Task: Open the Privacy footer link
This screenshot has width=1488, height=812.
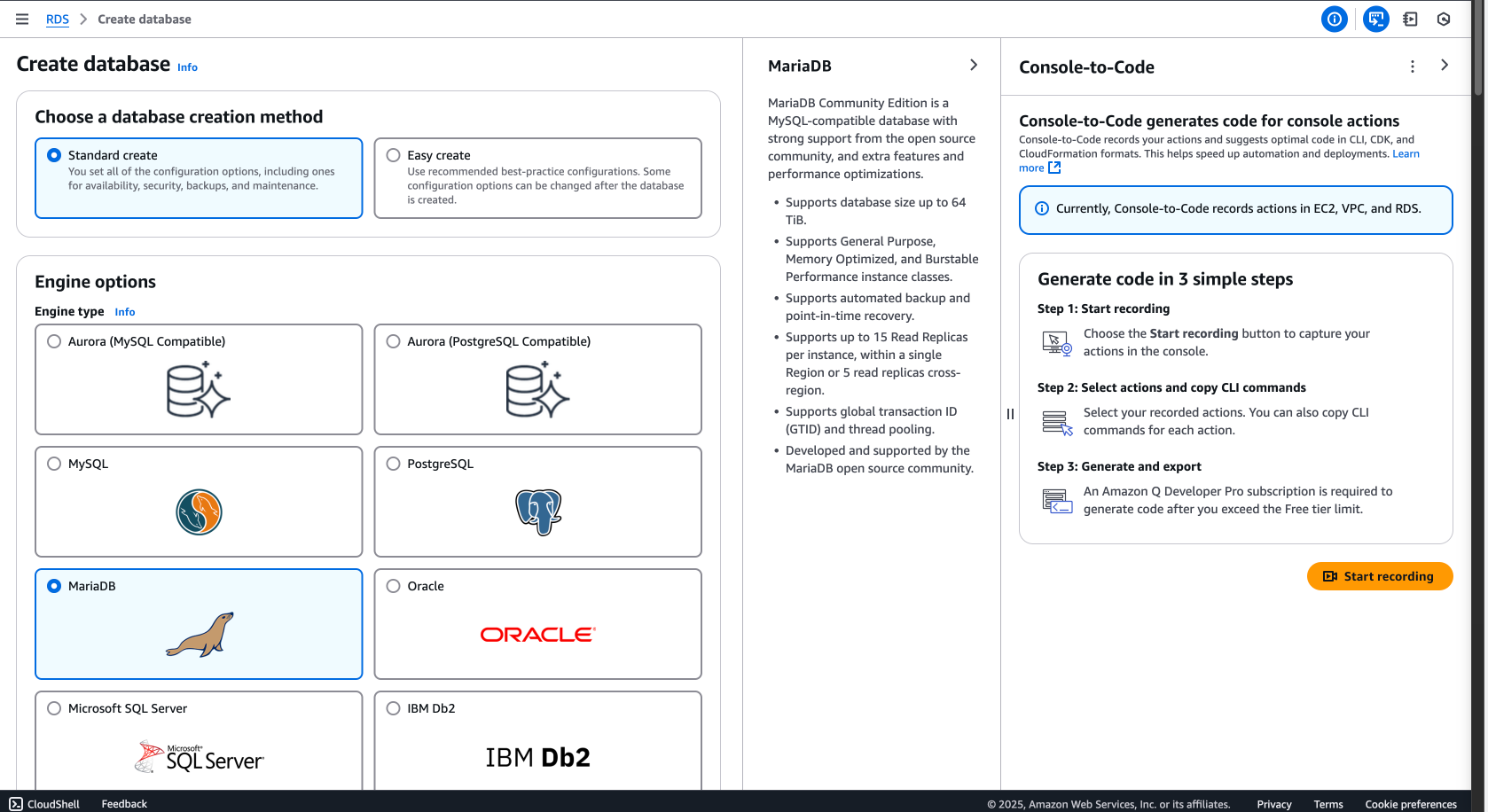Action: pyautogui.click(x=1274, y=805)
